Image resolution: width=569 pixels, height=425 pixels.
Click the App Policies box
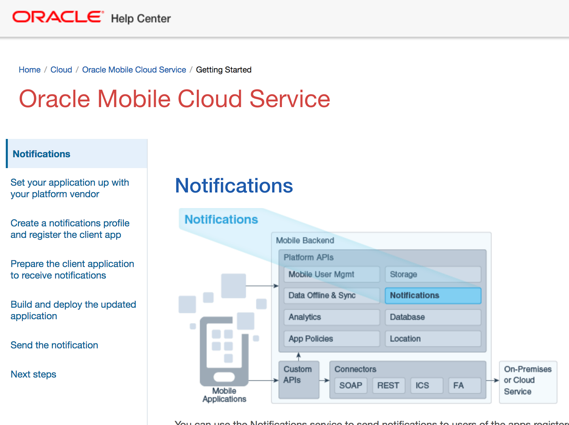point(332,339)
